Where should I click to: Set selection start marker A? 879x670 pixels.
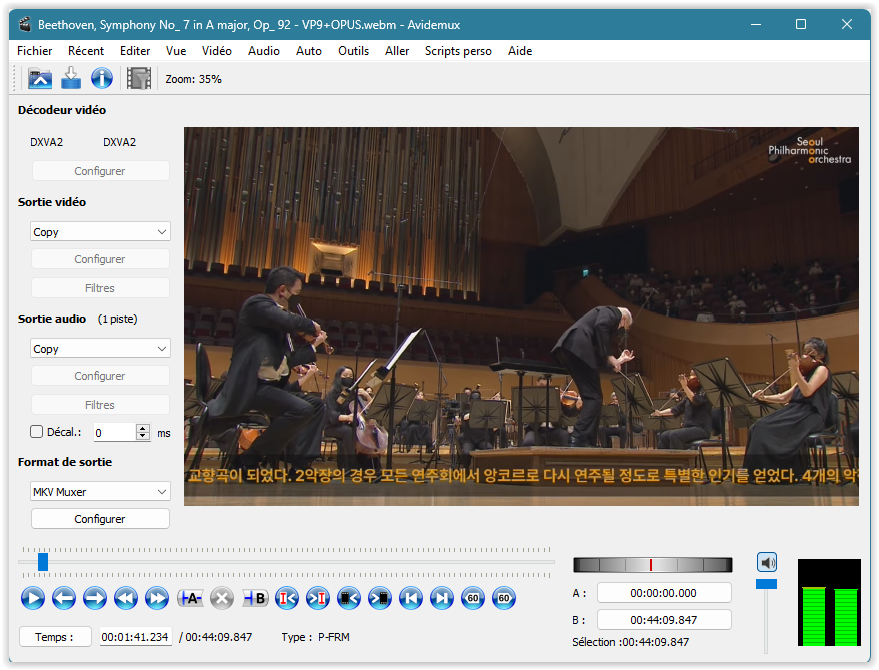coord(190,598)
